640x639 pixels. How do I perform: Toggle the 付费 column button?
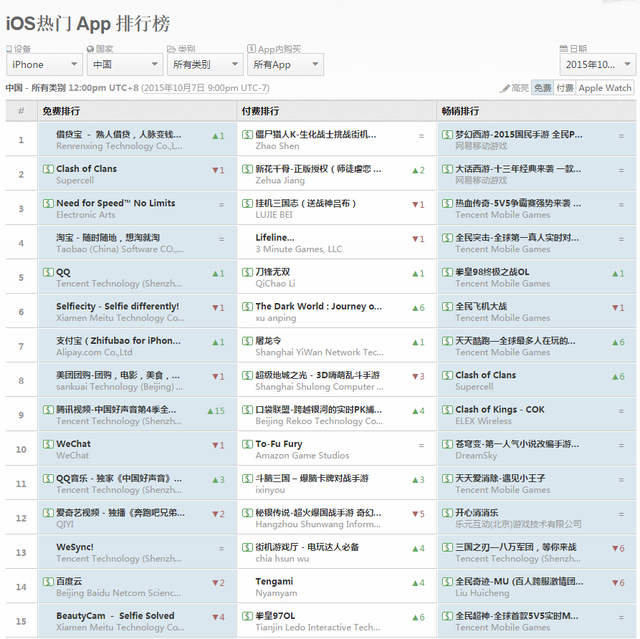pos(565,88)
